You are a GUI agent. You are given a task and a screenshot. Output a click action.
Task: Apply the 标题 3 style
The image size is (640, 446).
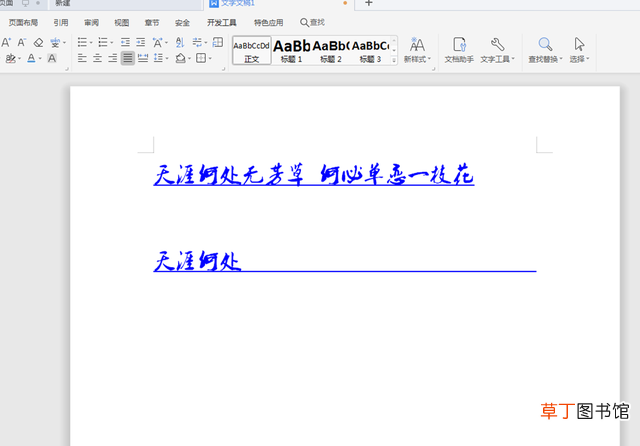point(370,50)
